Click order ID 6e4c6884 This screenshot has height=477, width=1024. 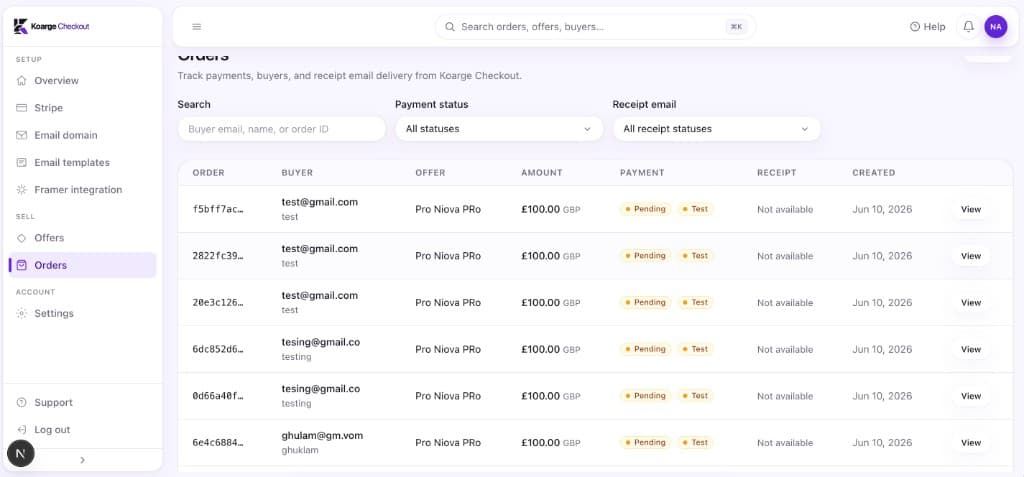click(x=218, y=443)
